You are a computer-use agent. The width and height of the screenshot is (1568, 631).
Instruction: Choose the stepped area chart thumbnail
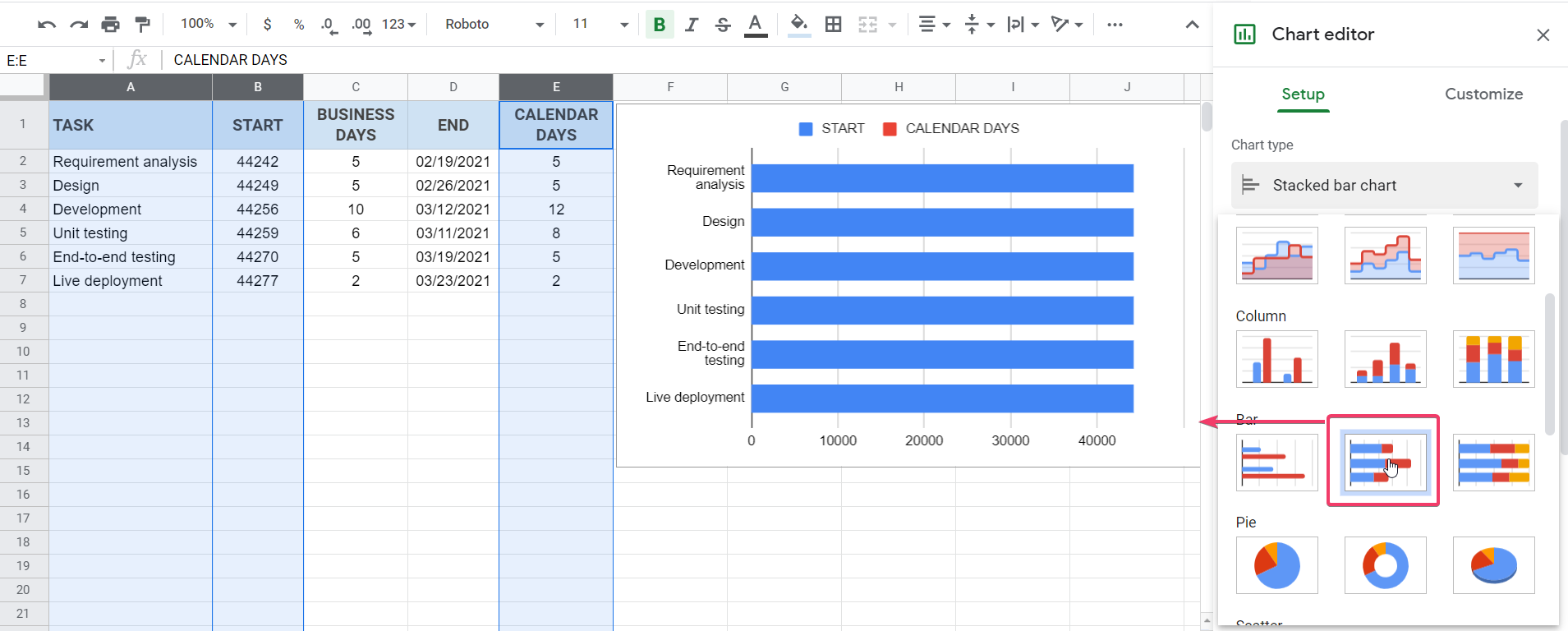1276,256
